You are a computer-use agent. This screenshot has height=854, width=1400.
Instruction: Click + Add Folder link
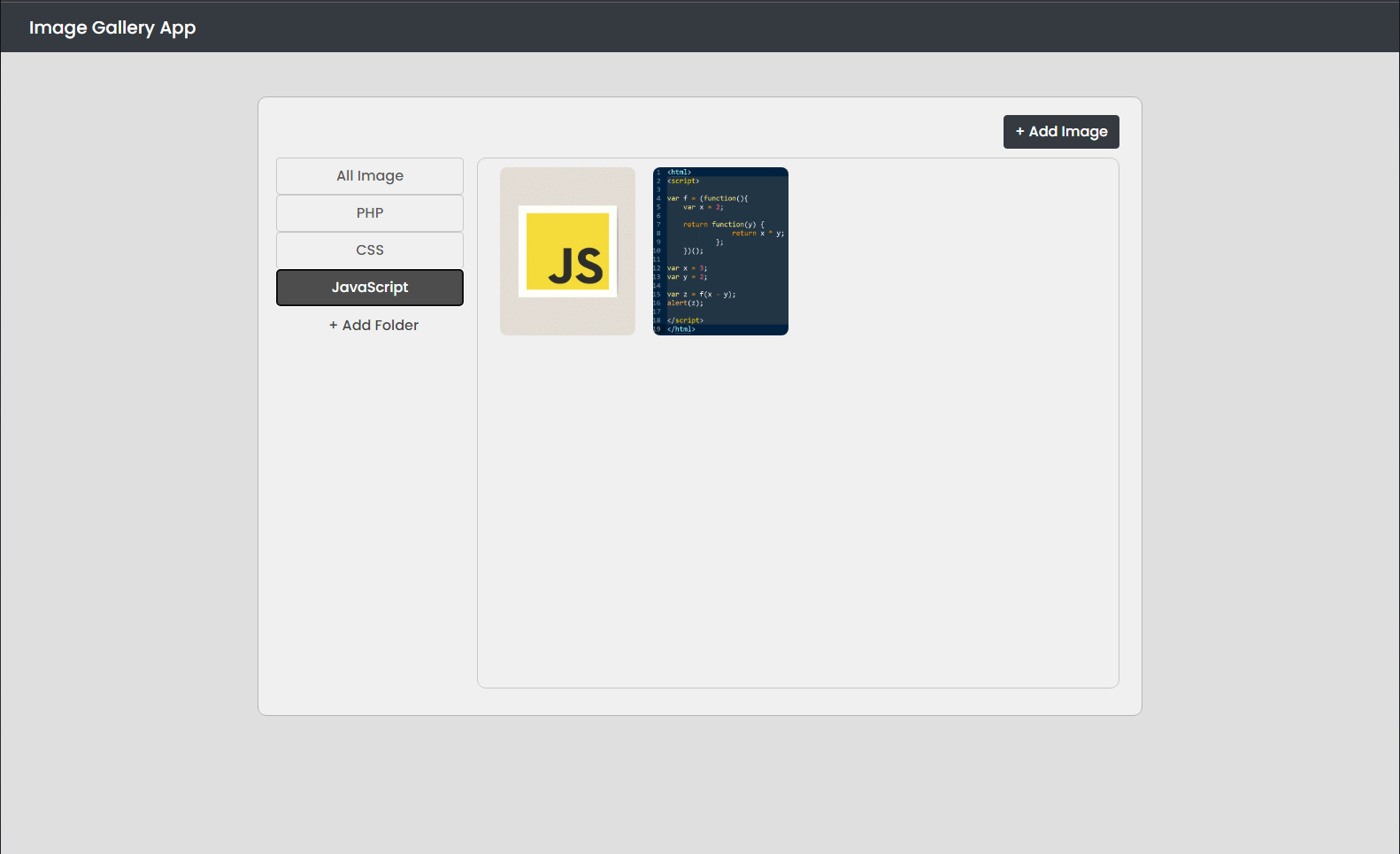click(x=373, y=326)
